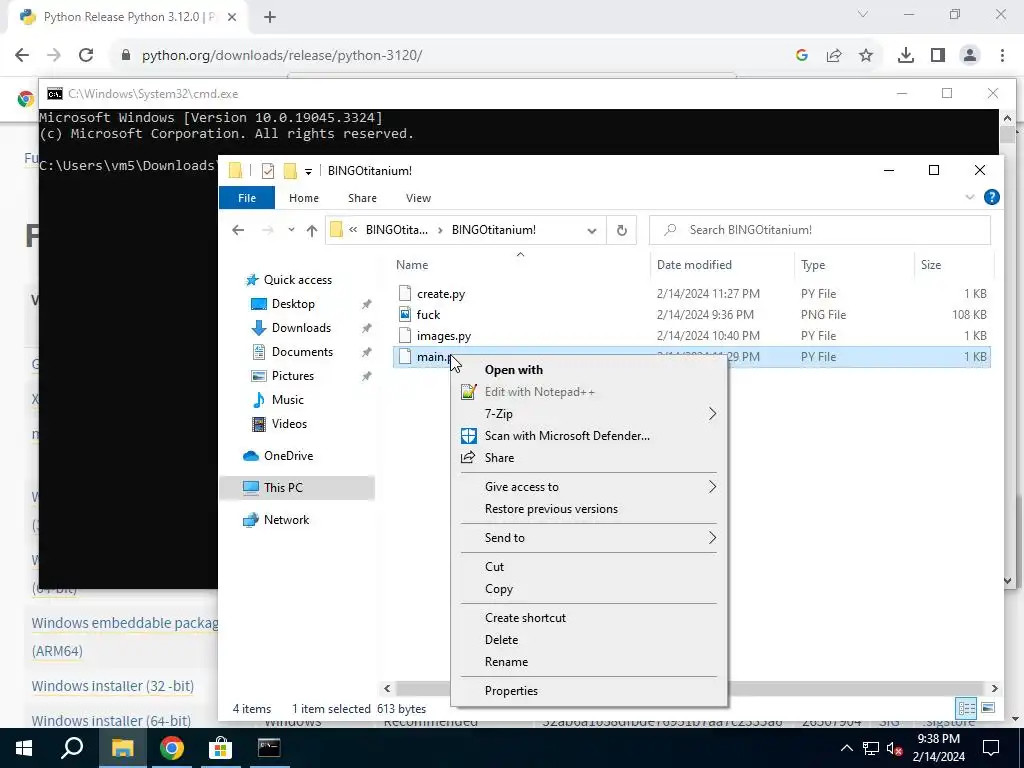Sort files by Size column header
Viewport: 1024px width, 768px height.
931,264
